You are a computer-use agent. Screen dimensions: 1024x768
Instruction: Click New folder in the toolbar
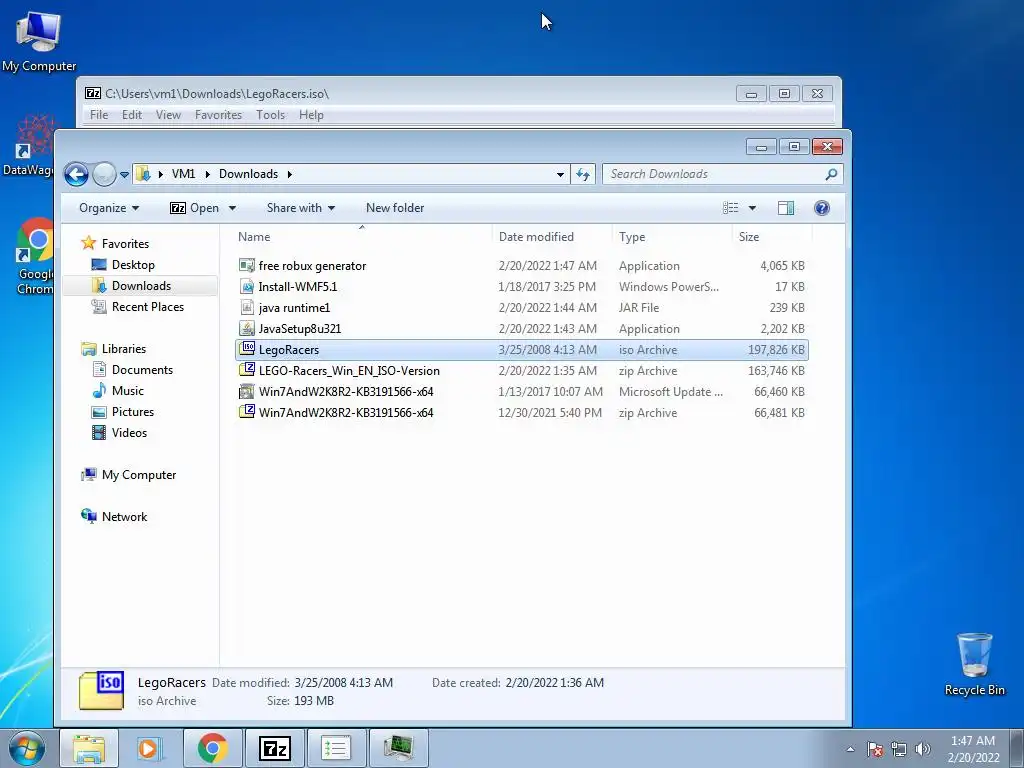point(395,208)
